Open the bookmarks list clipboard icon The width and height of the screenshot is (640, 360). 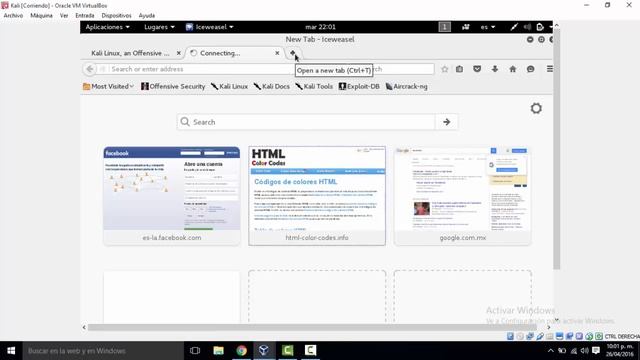coord(460,69)
